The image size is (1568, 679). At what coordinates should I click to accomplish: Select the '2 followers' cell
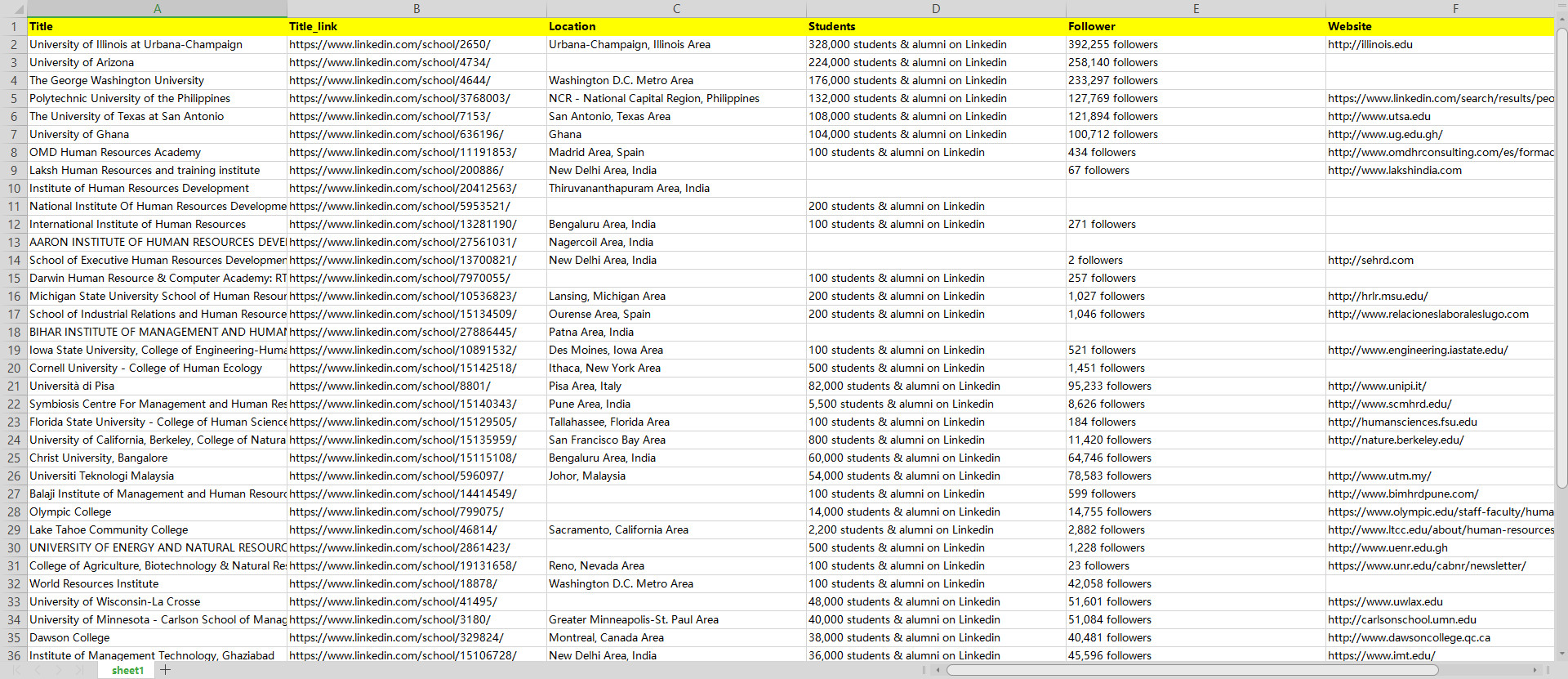coord(1196,261)
